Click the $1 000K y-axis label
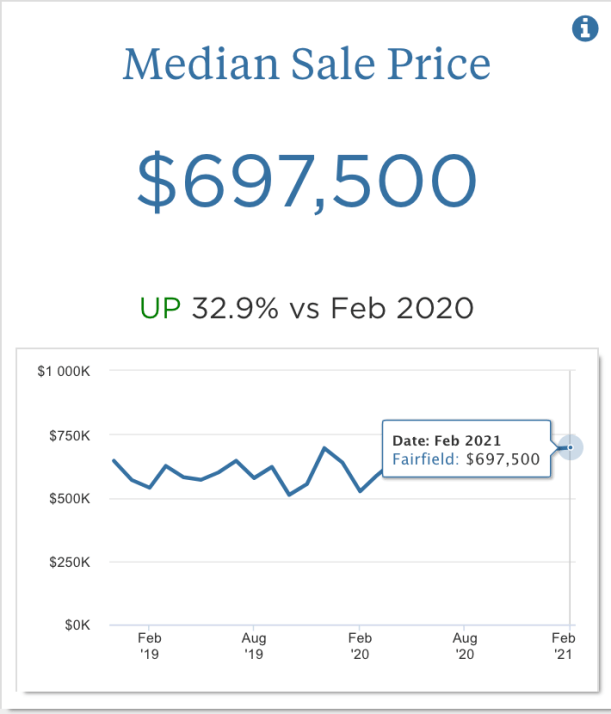Viewport: 611px width, 714px height. 64,371
